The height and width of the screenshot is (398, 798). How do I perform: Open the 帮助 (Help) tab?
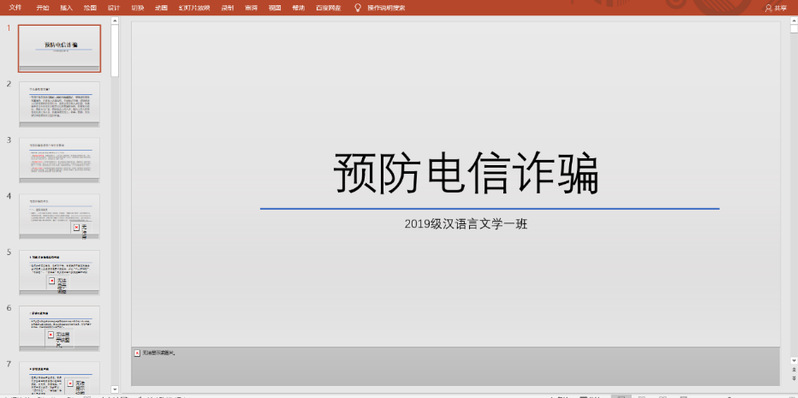299,8
